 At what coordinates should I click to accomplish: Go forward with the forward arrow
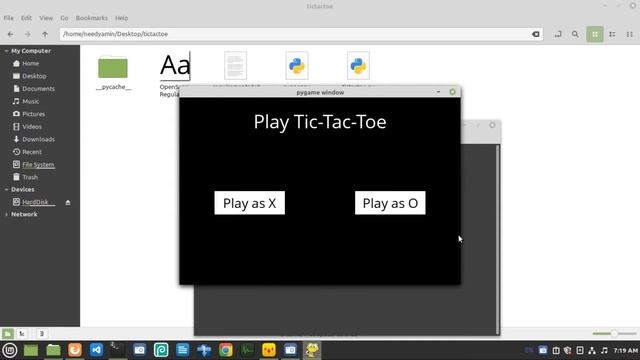click(x=27, y=34)
